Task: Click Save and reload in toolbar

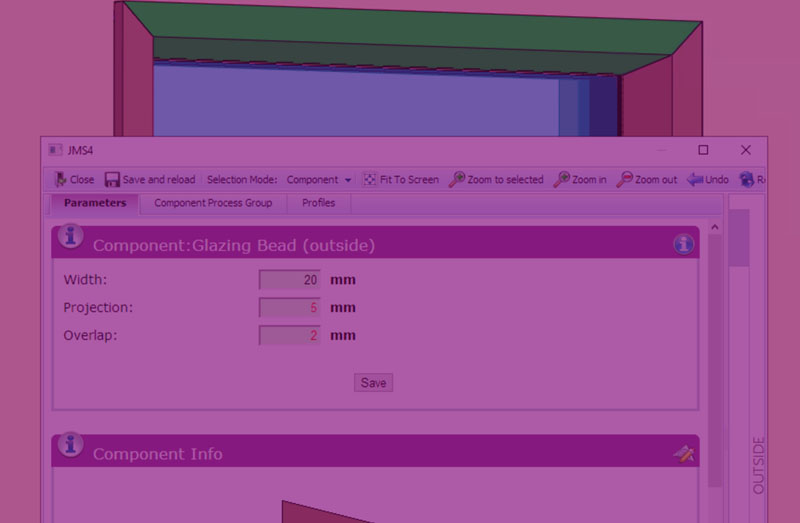Action: [x=150, y=180]
